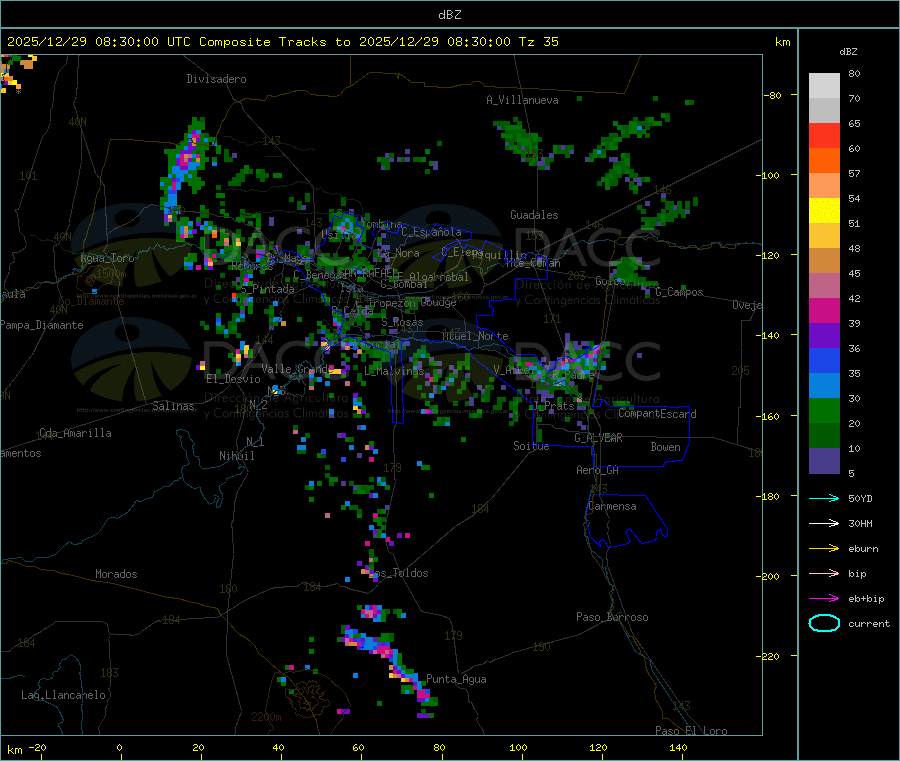Select the bright yellow swatch between 54 and 51
900x761 pixels.
824,211
